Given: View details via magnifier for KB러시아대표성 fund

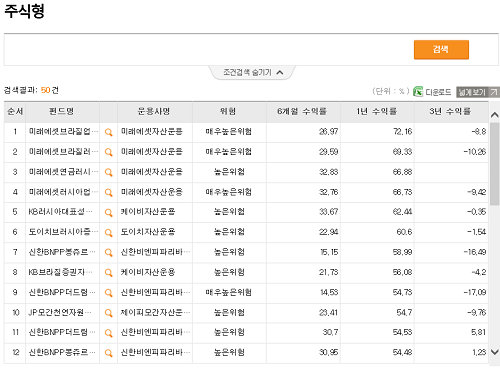Looking at the screenshot, I should coord(108,212).
